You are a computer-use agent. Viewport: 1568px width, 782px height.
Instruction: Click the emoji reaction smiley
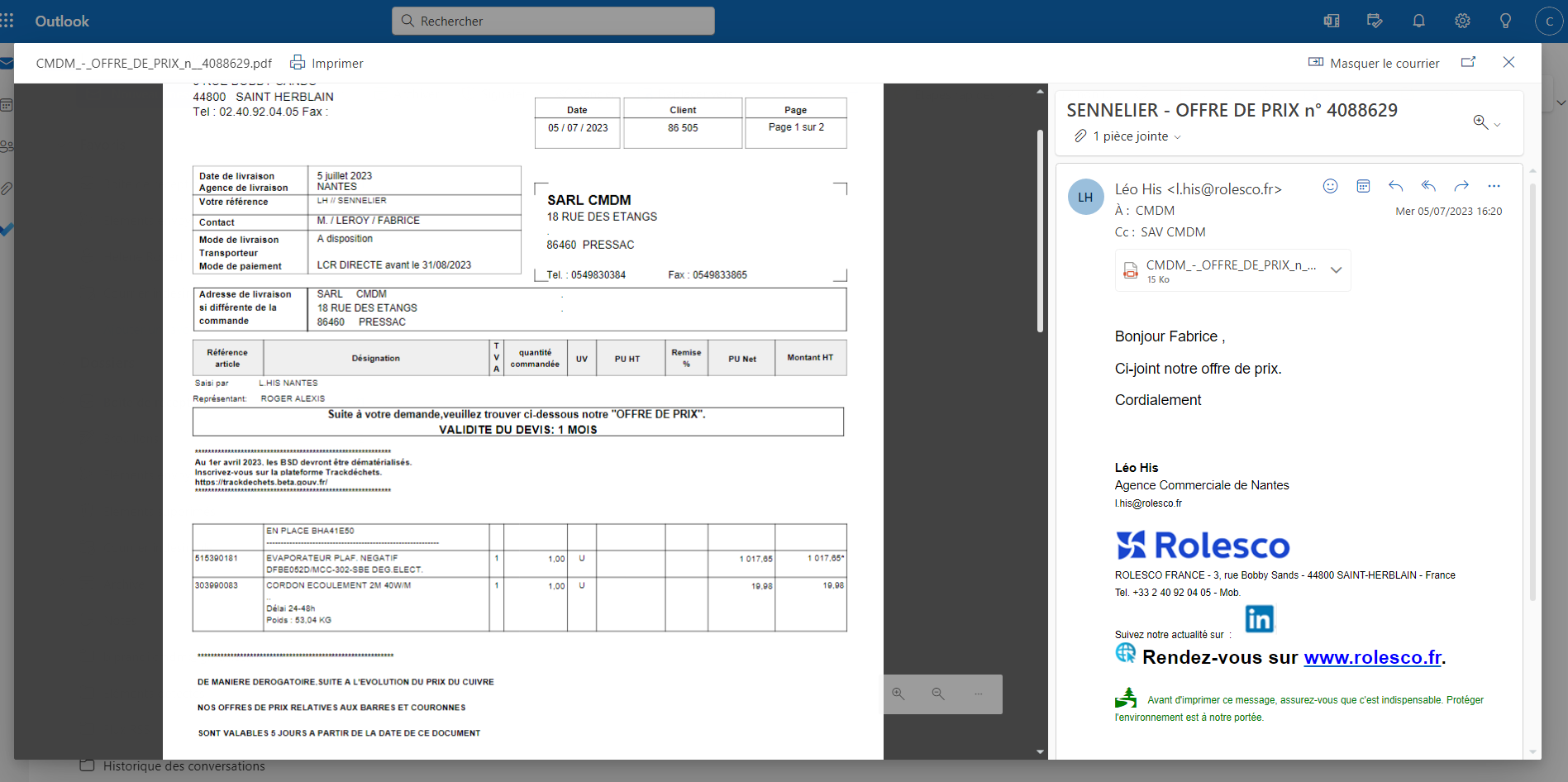point(1330,186)
